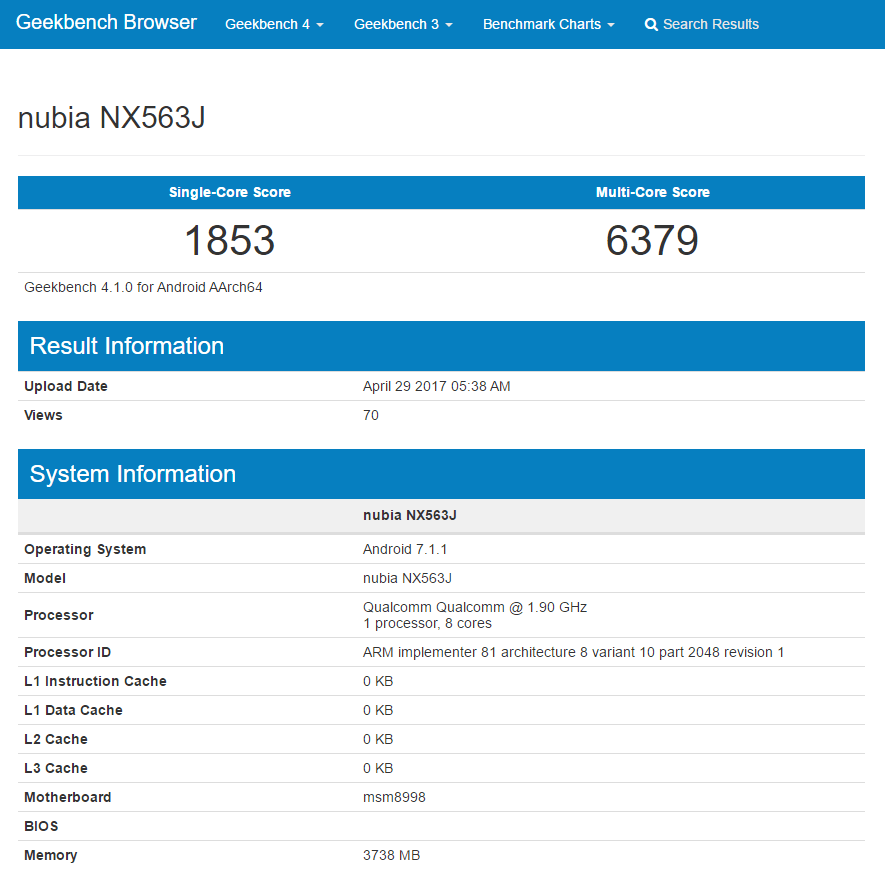885x879 pixels.
Task: Click the L1 Instruction Cache label
Action: pos(95,681)
